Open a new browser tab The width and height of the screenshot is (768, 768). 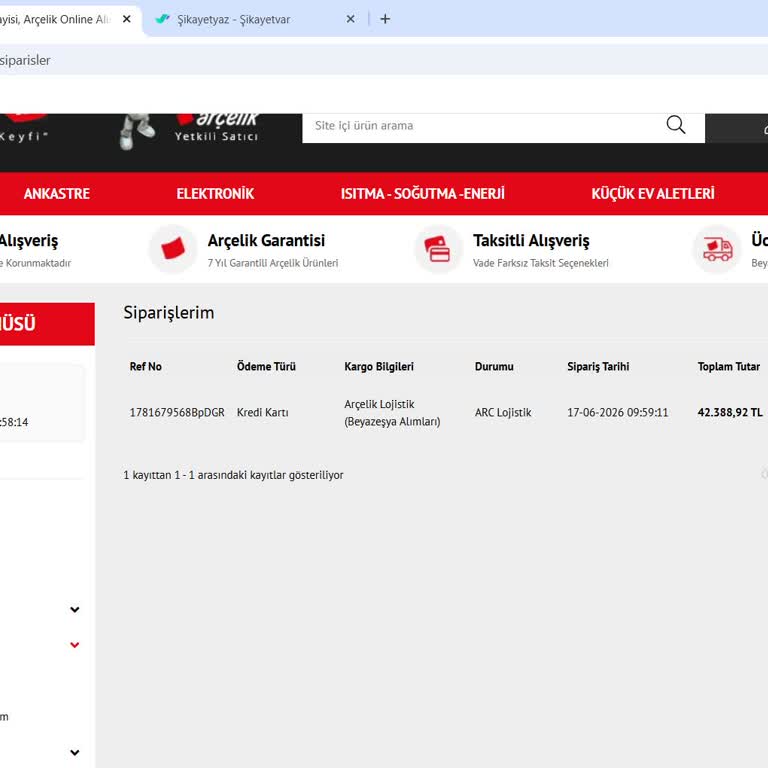coord(385,19)
